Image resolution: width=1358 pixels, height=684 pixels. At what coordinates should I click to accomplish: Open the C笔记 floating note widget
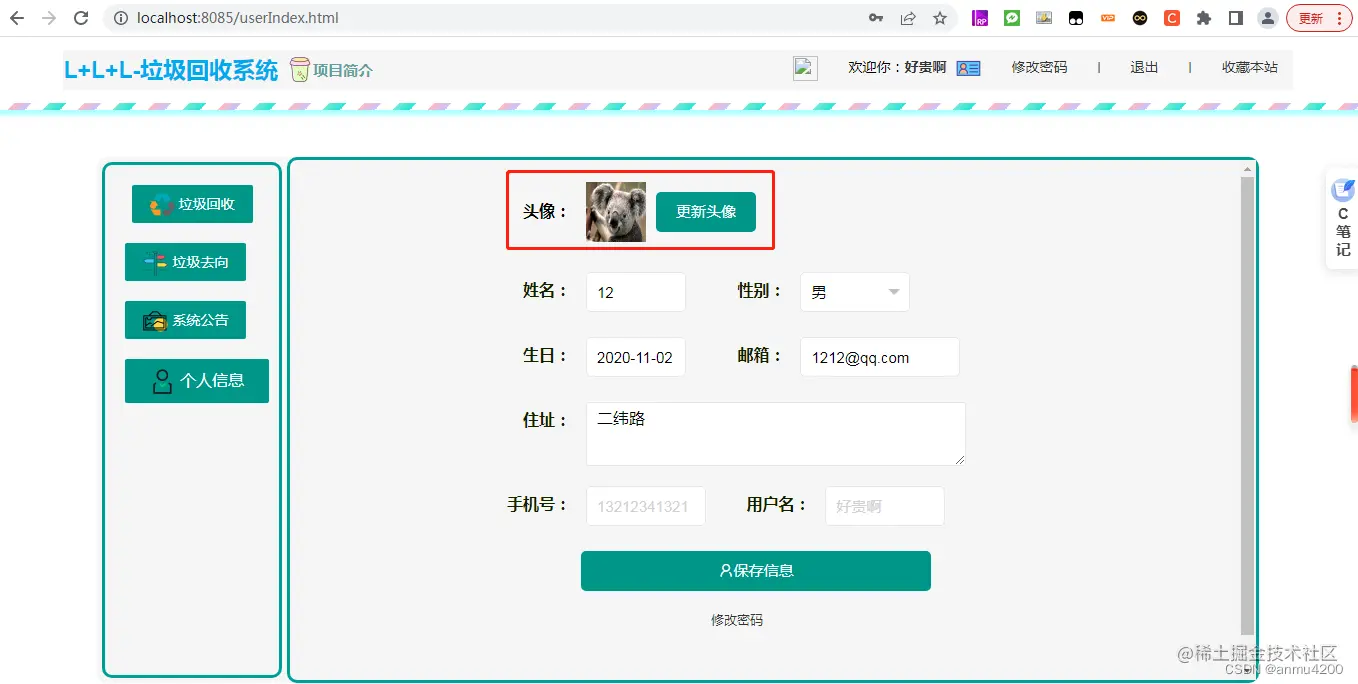(x=1342, y=219)
